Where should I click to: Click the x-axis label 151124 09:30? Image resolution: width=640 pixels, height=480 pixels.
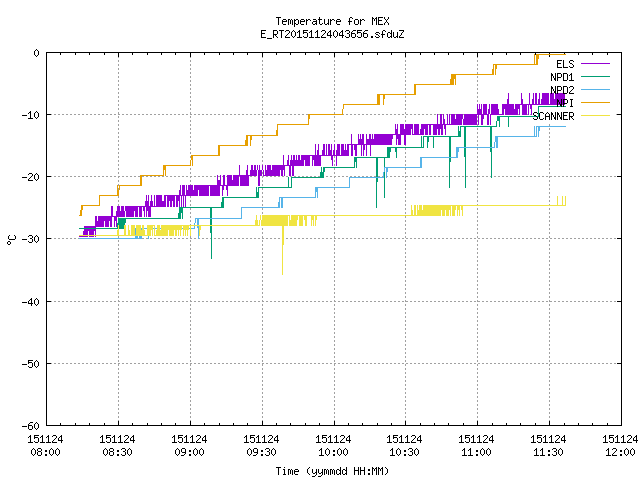pyautogui.click(x=261, y=446)
